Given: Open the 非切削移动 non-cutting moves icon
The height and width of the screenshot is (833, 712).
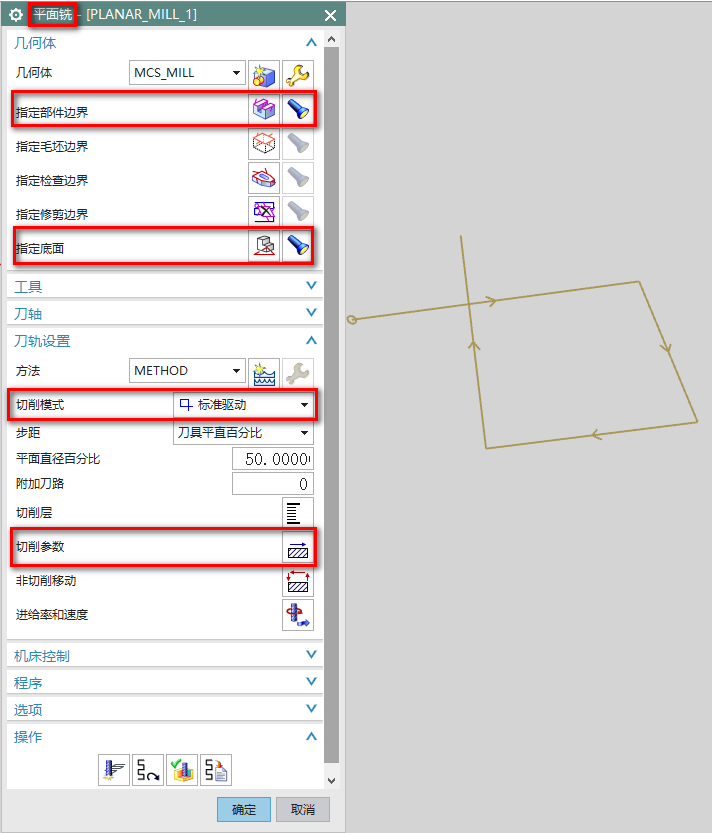Looking at the screenshot, I should [x=298, y=581].
